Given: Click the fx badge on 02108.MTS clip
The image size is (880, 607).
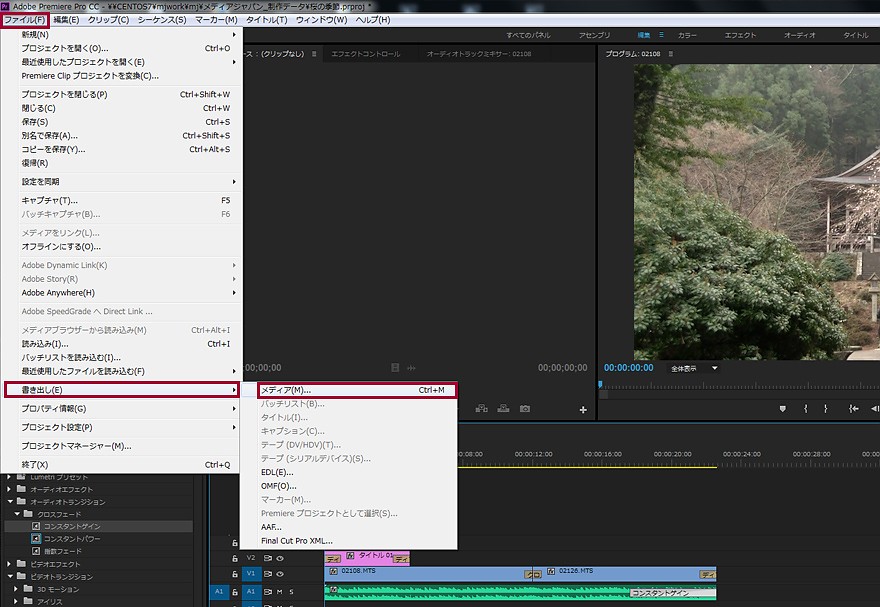Looking at the screenshot, I should (333, 571).
